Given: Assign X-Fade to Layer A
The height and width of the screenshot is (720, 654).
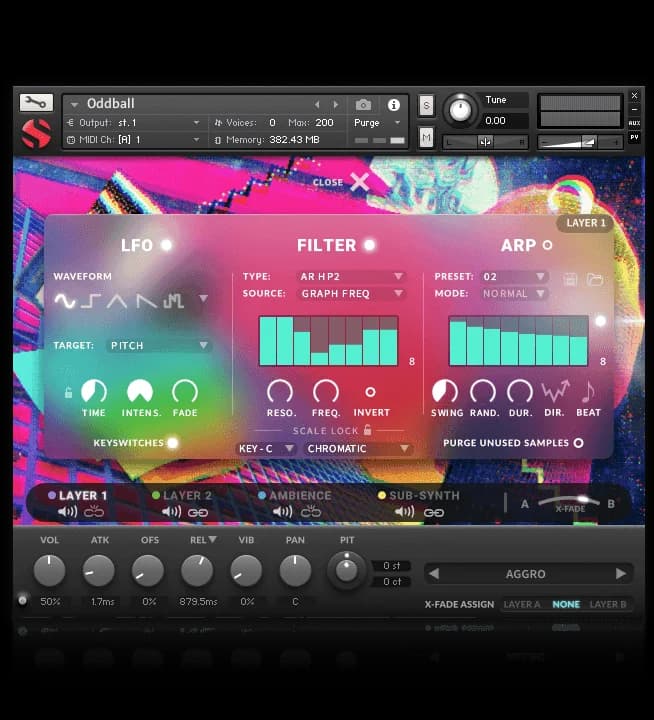Looking at the screenshot, I should (522, 604).
